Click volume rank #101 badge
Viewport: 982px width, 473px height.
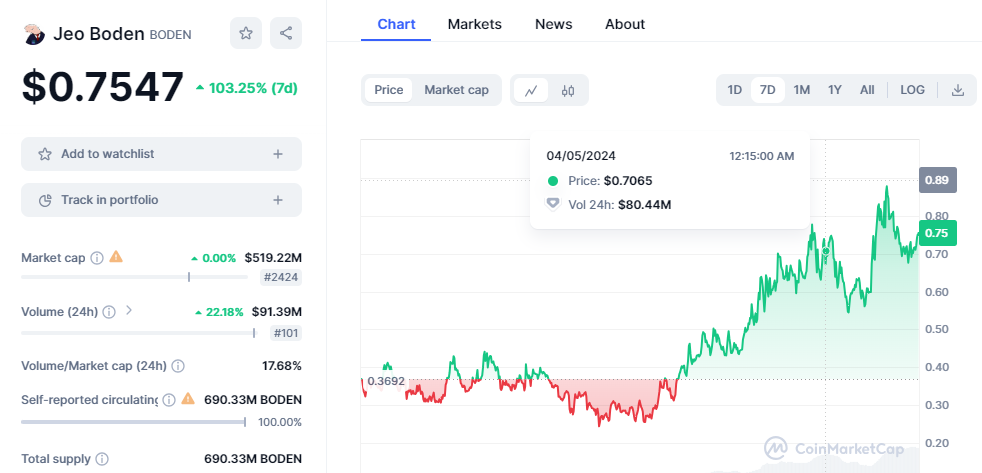[286, 333]
